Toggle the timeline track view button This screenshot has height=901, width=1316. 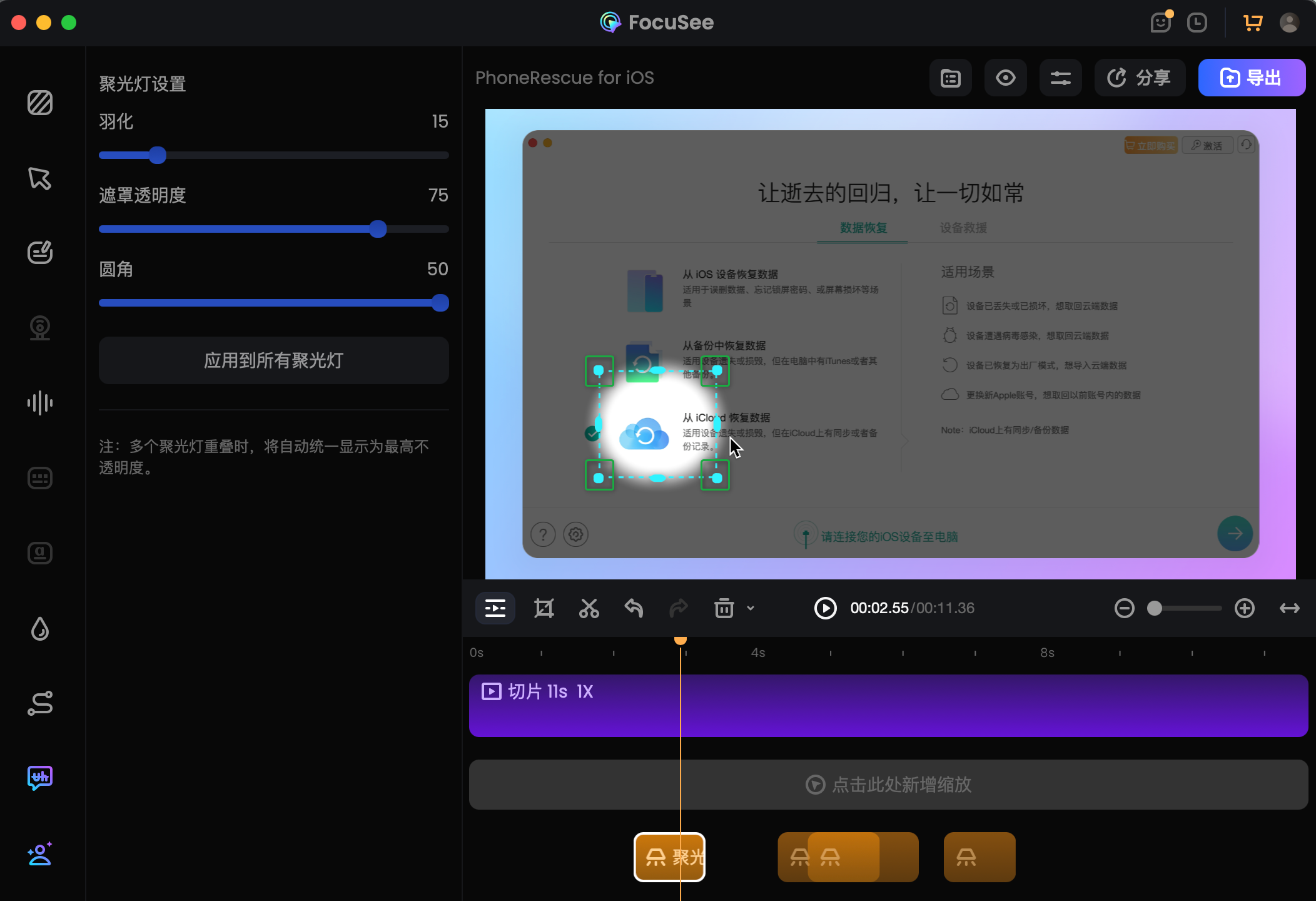[x=495, y=608]
